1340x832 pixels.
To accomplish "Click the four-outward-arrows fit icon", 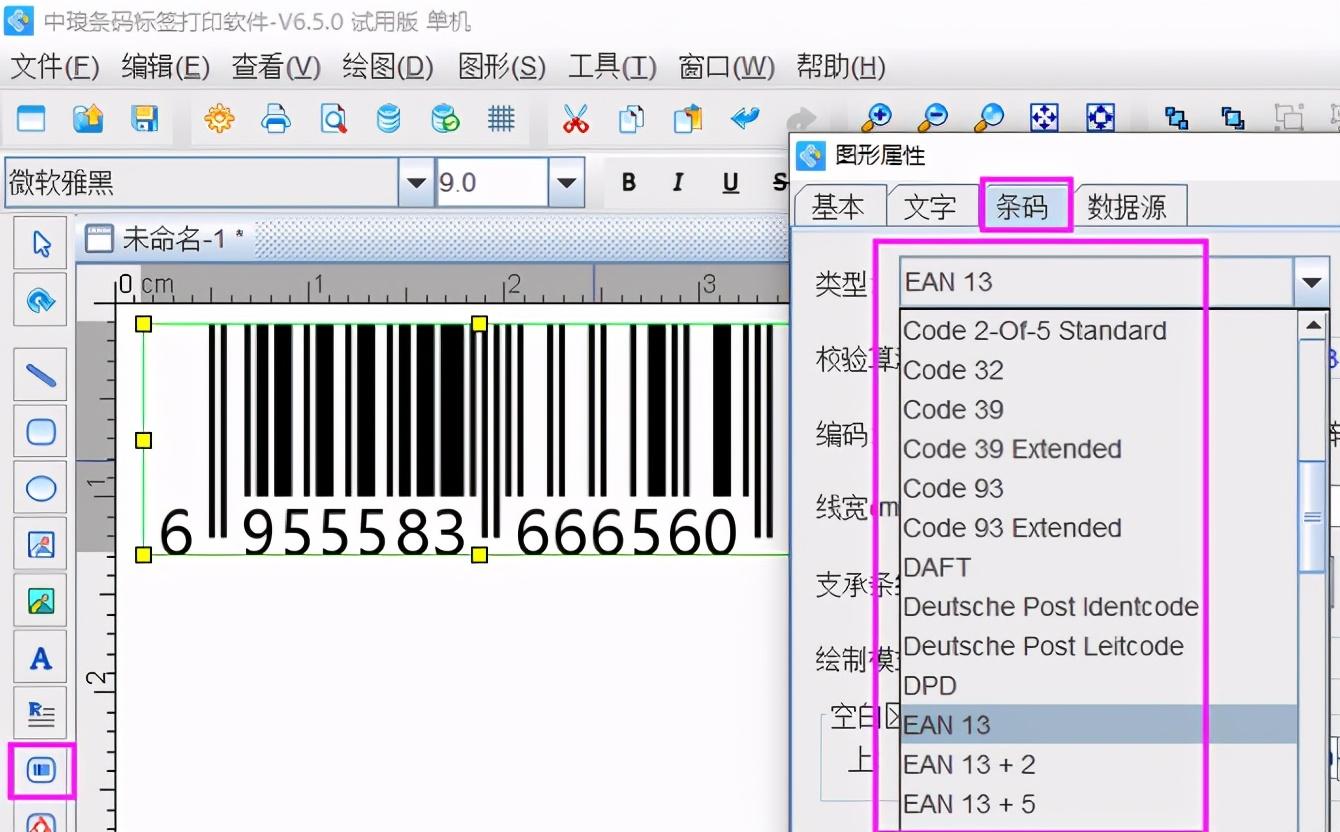I will point(1045,117).
